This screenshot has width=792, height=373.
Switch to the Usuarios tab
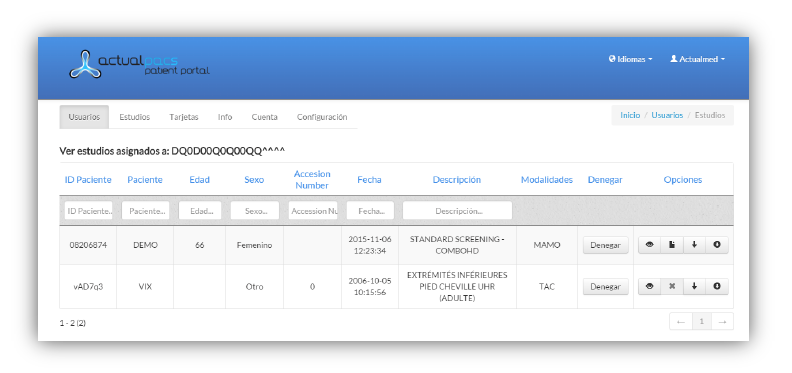coord(84,117)
